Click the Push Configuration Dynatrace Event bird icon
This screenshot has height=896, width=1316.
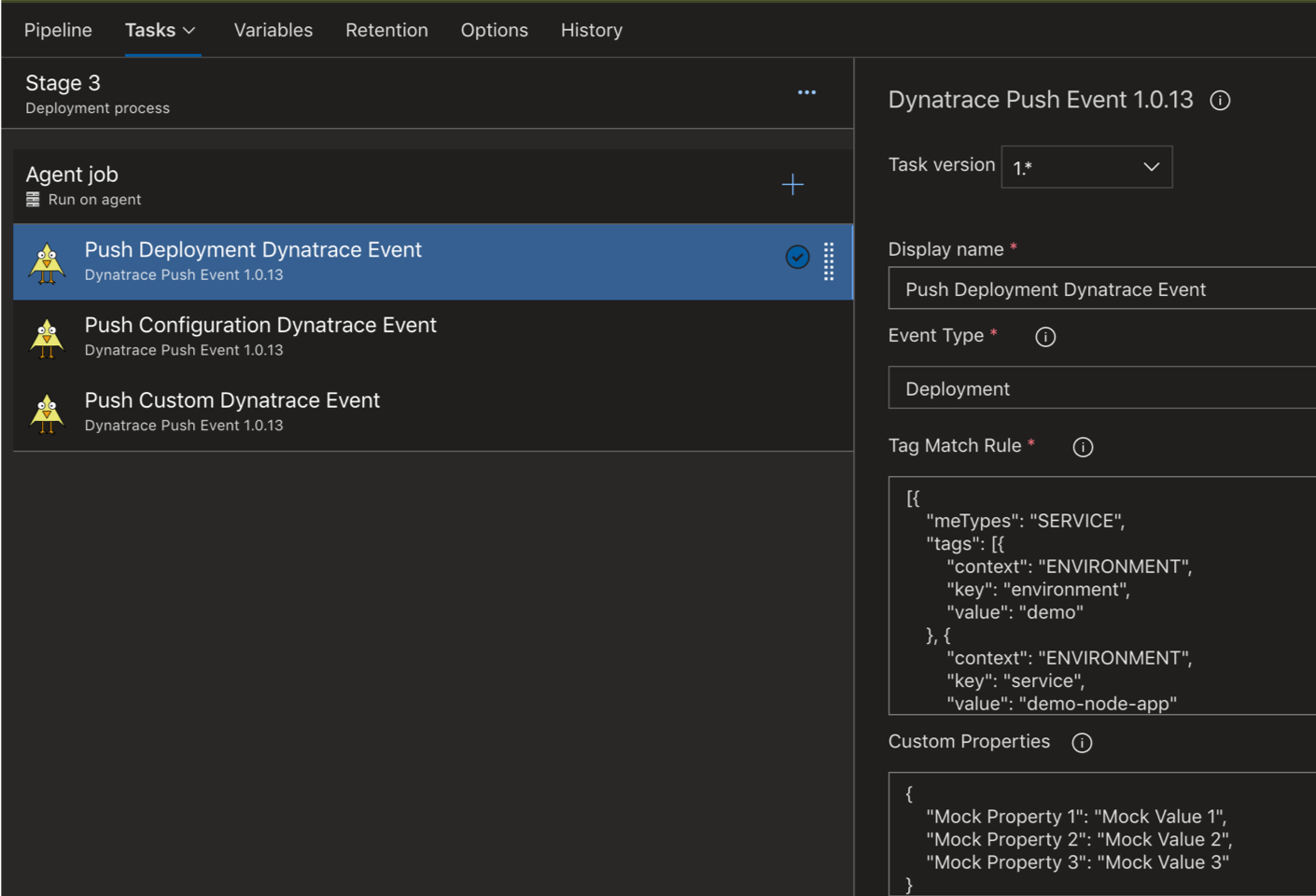(47, 338)
